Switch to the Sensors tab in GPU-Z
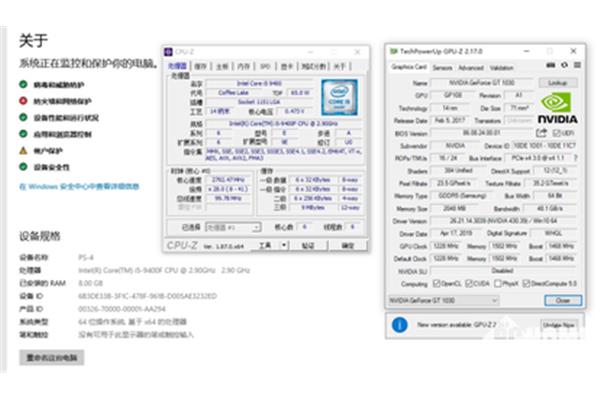The height and width of the screenshot is (400, 600). click(x=442, y=68)
